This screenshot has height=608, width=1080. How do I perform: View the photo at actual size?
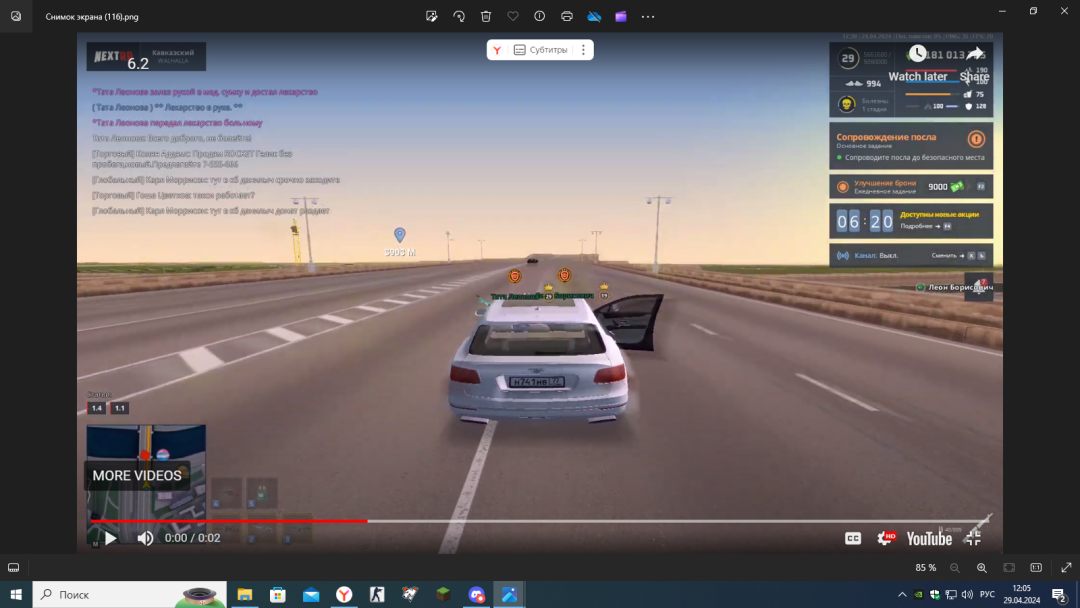pos(1036,568)
